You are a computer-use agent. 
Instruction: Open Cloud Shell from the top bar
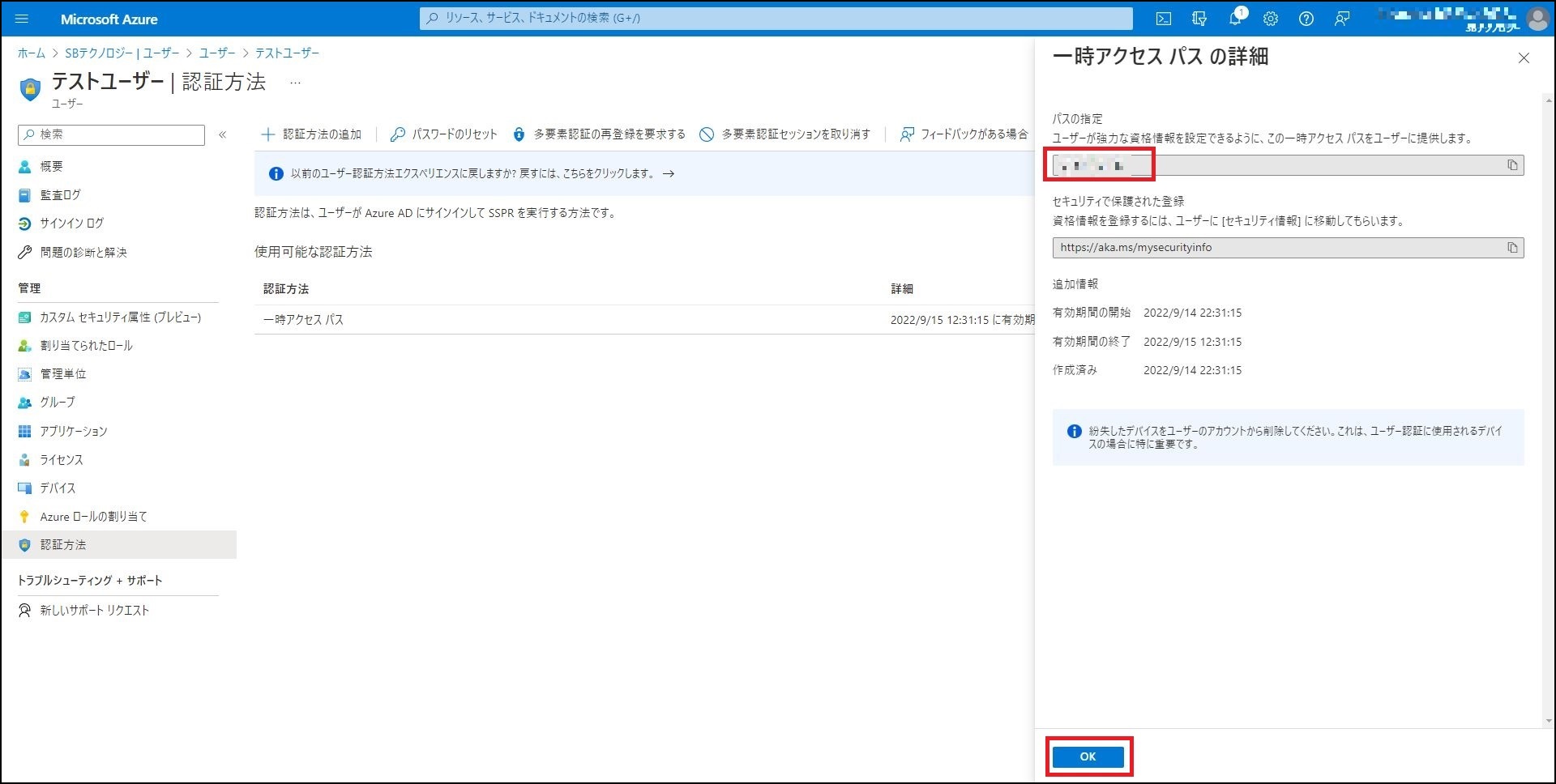pos(1163,19)
